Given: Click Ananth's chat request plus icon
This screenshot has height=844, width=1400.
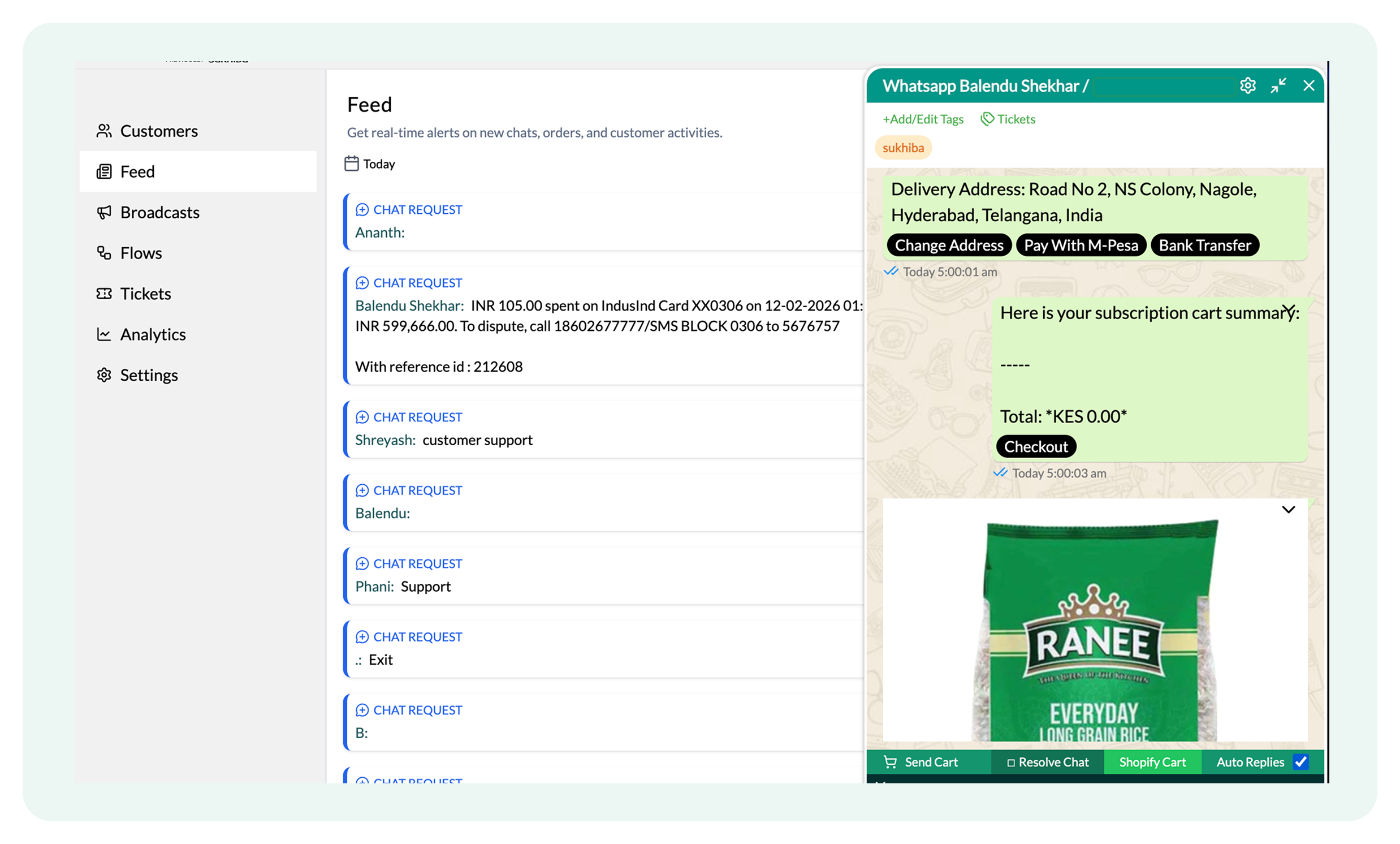Looking at the screenshot, I should (x=362, y=210).
